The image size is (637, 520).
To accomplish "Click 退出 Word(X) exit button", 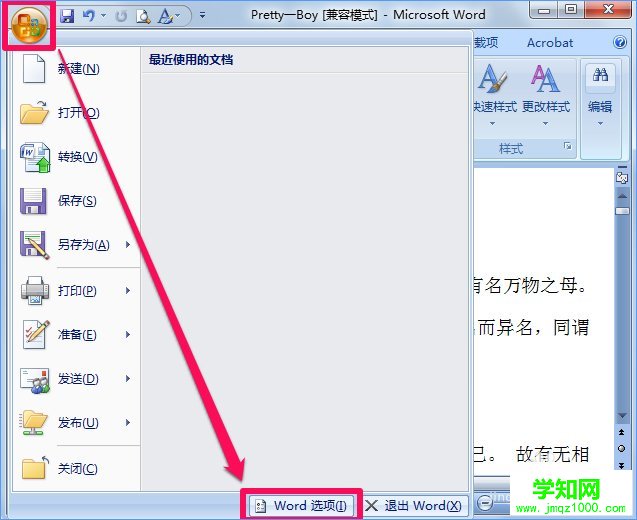I will pyautogui.click(x=414, y=506).
